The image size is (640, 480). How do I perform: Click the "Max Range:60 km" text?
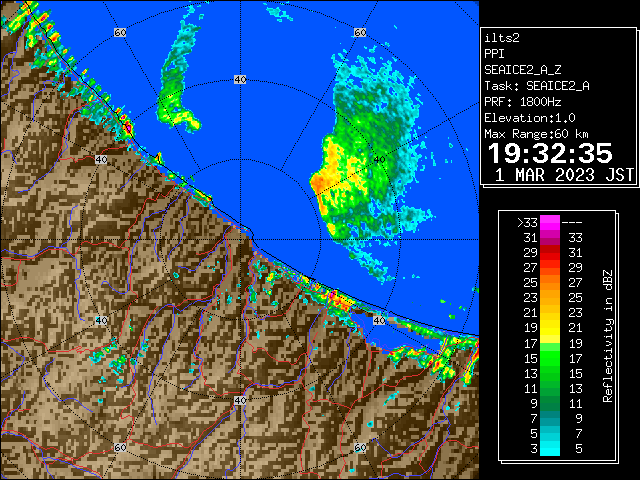click(536, 134)
